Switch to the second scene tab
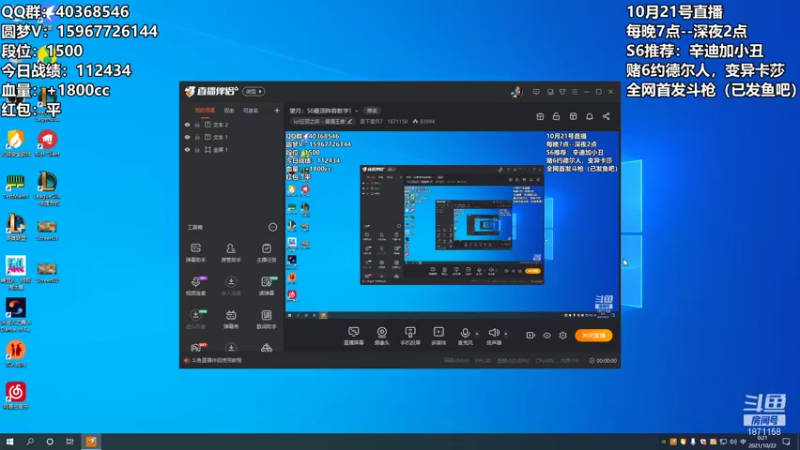 229,110
